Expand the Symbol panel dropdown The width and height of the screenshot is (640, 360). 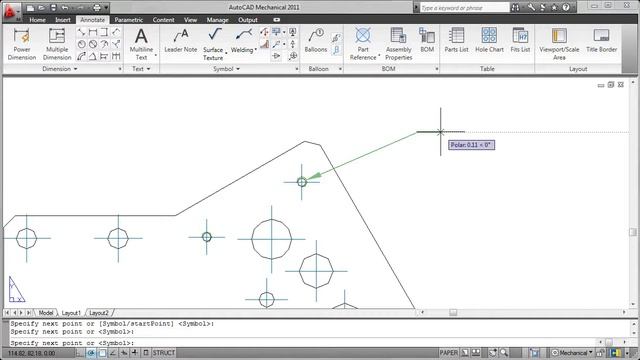(227, 69)
